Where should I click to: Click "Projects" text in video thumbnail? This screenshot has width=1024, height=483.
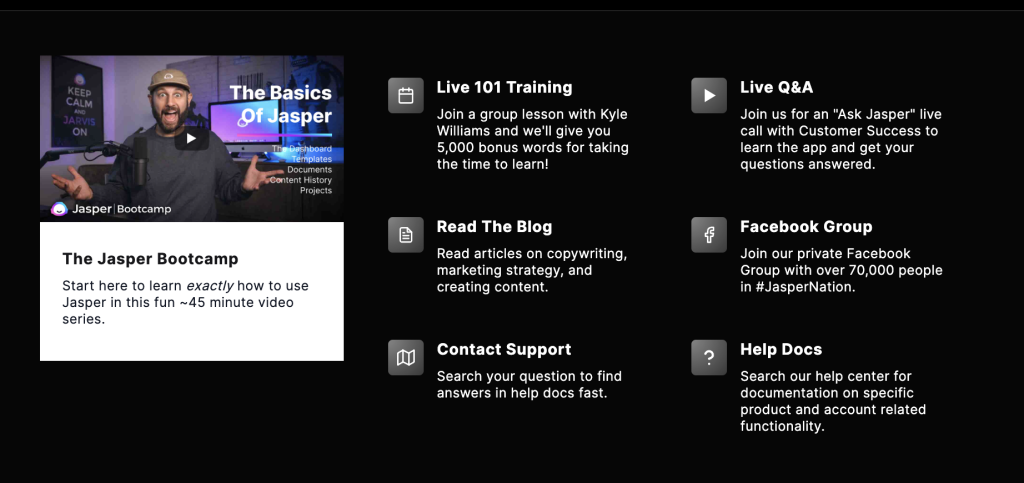tap(316, 191)
